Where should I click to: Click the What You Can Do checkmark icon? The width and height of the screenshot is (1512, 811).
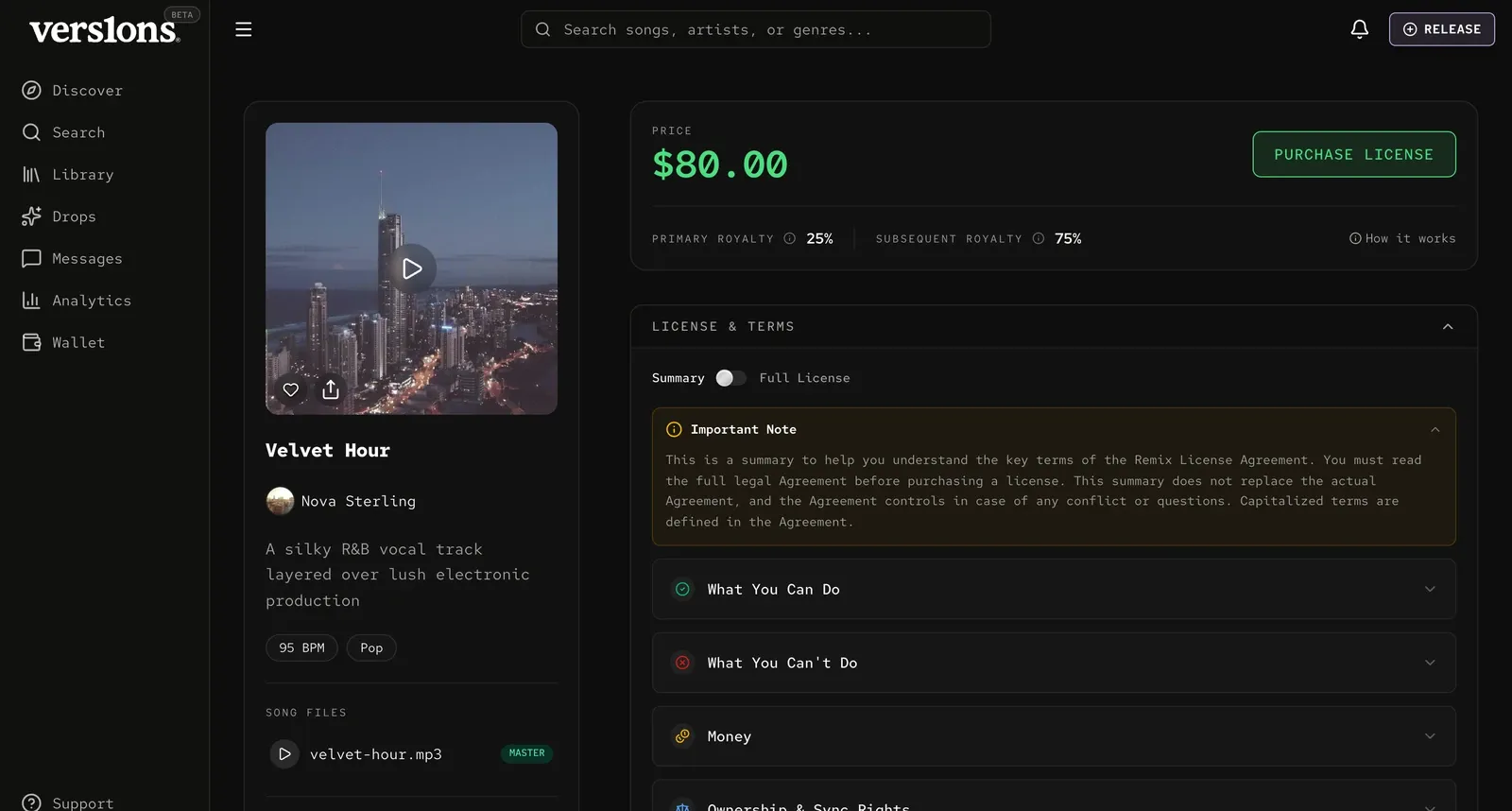point(682,590)
